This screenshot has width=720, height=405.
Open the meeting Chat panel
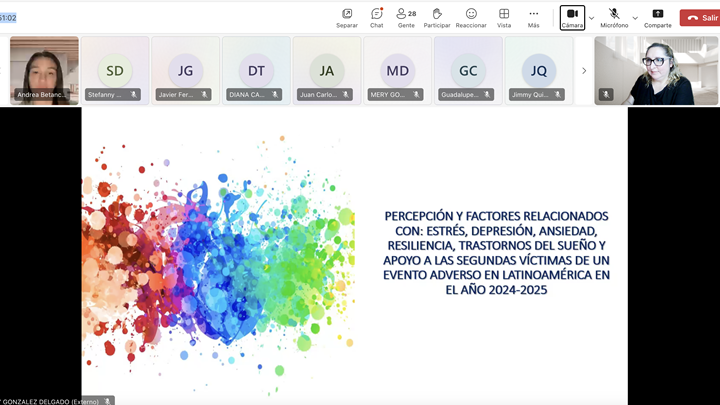point(376,15)
